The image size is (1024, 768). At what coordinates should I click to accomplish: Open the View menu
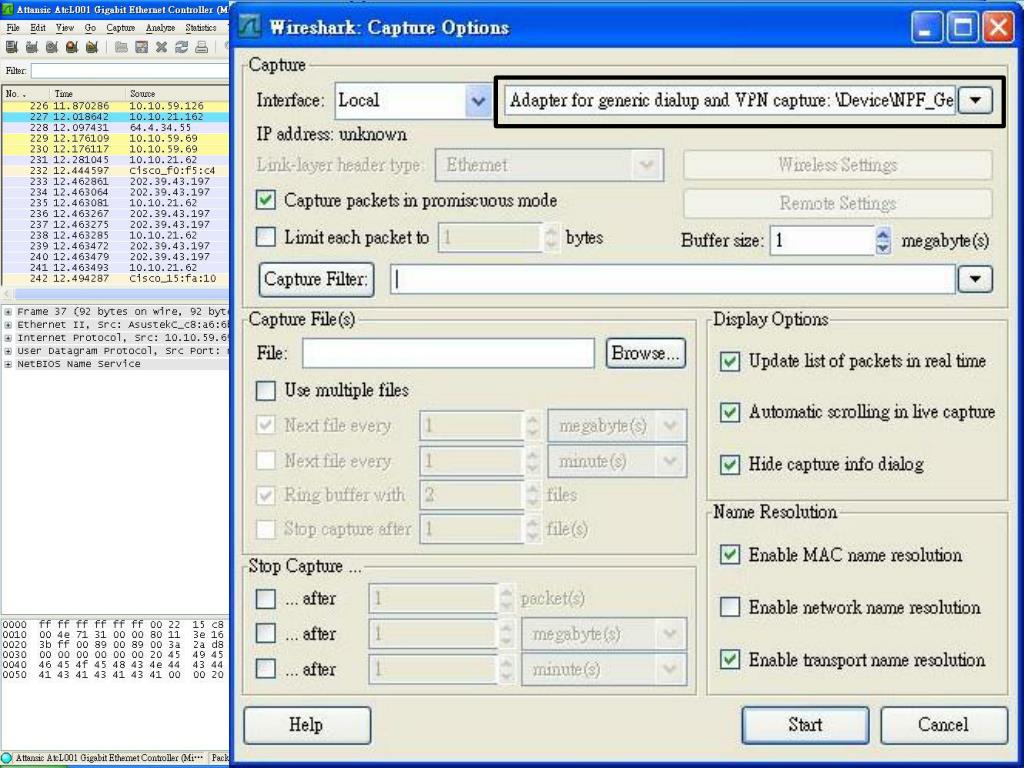pyautogui.click(x=65, y=28)
